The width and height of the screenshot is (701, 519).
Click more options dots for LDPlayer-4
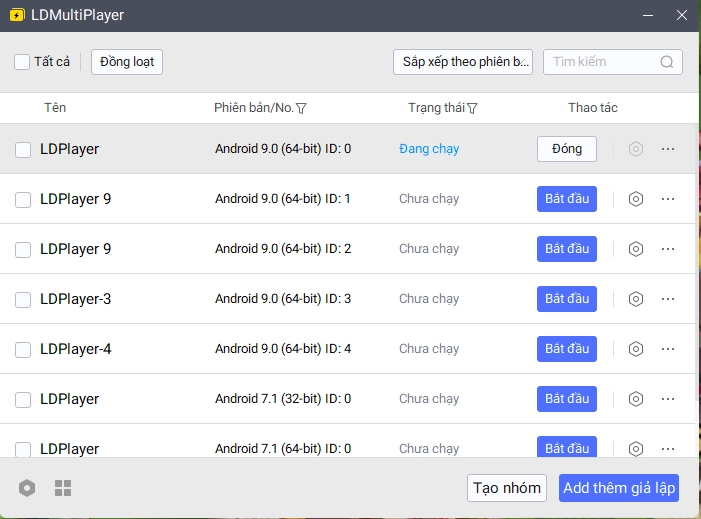coord(668,349)
